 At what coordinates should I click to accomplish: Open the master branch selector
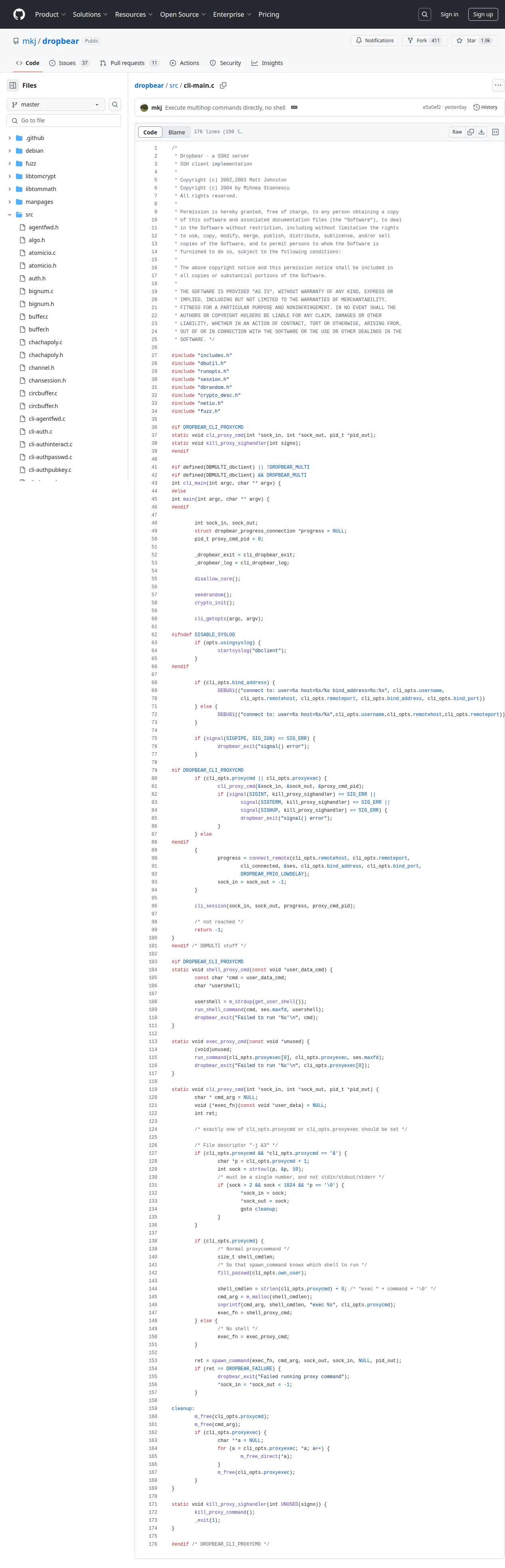56,105
